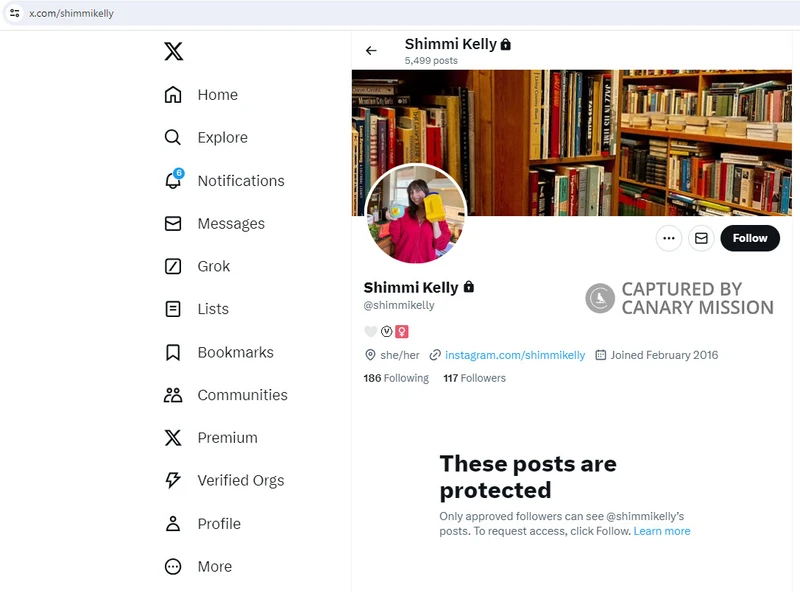This screenshot has height=592, width=800.
Task: Click the @shimmikelly handle text
Action: [398, 305]
